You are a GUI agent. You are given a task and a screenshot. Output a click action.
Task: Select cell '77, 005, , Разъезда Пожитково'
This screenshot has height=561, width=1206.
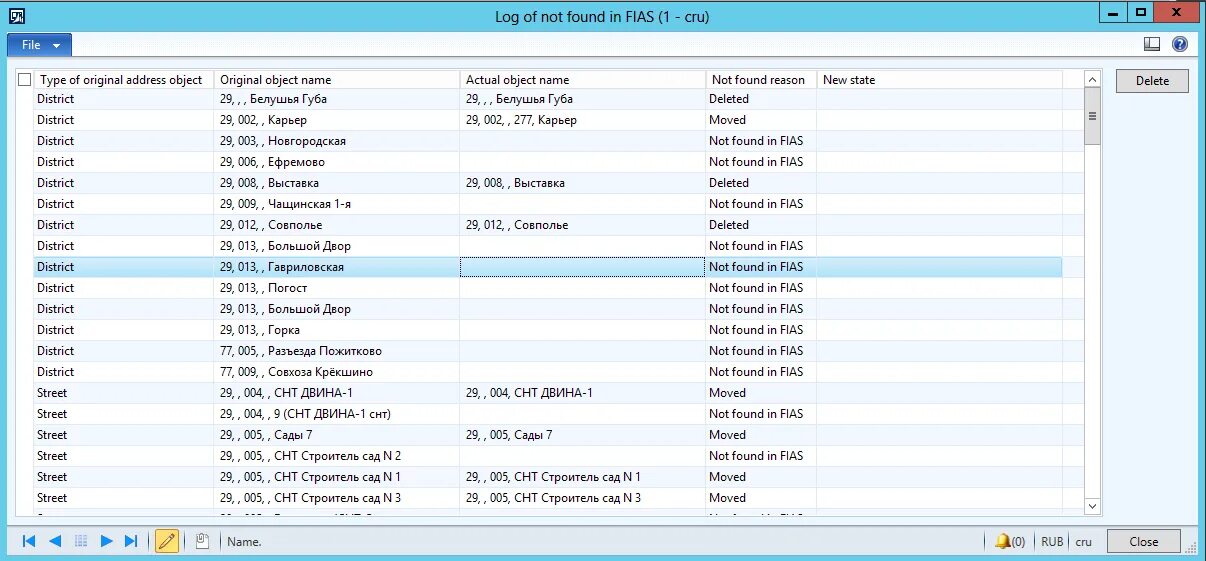(x=337, y=351)
